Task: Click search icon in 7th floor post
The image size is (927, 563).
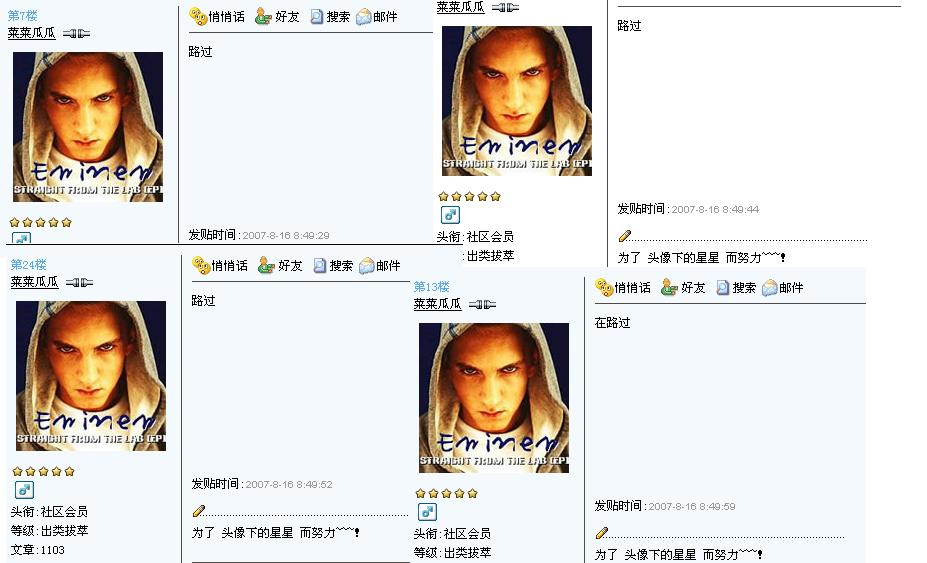Action: pos(317,17)
